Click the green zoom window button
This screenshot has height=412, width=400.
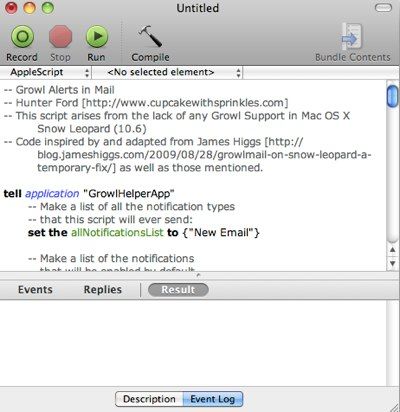click(48, 8)
